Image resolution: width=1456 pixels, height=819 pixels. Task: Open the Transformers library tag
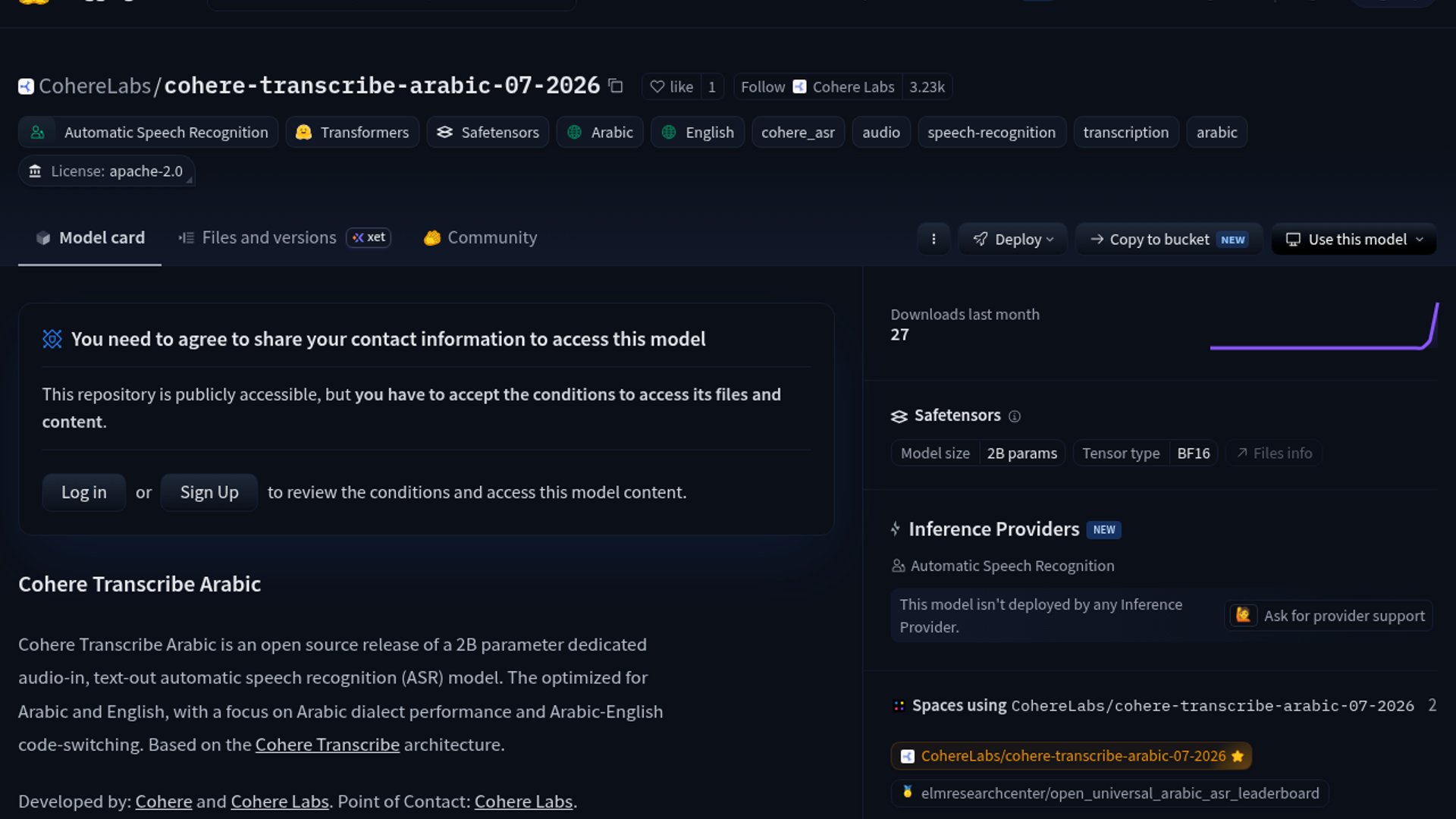pos(353,132)
